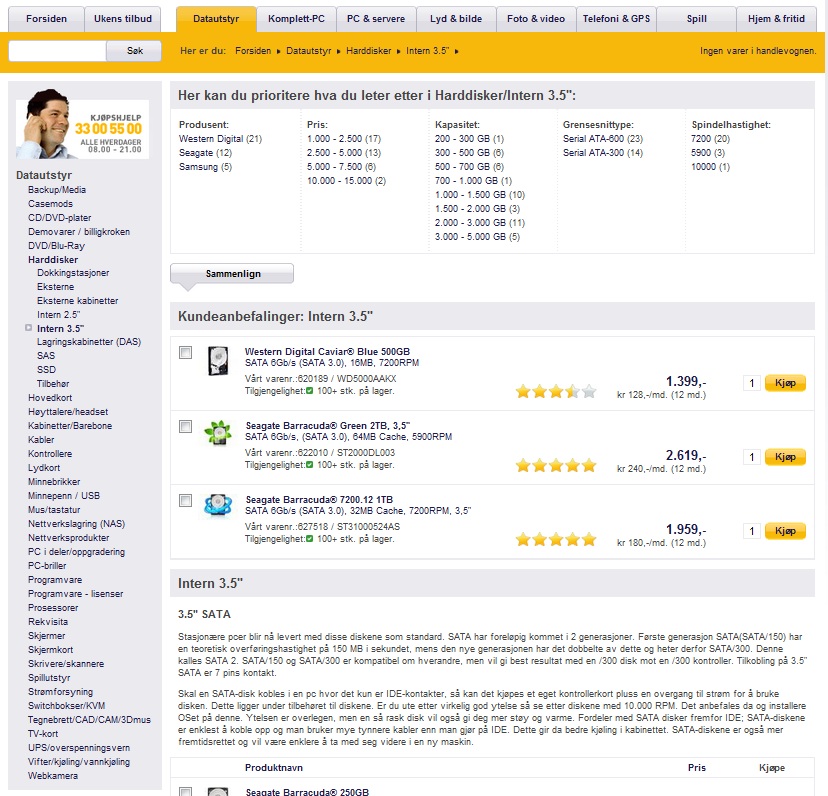The image size is (828, 796).
Task: Open the PC & servere tab
Action: tap(376, 19)
